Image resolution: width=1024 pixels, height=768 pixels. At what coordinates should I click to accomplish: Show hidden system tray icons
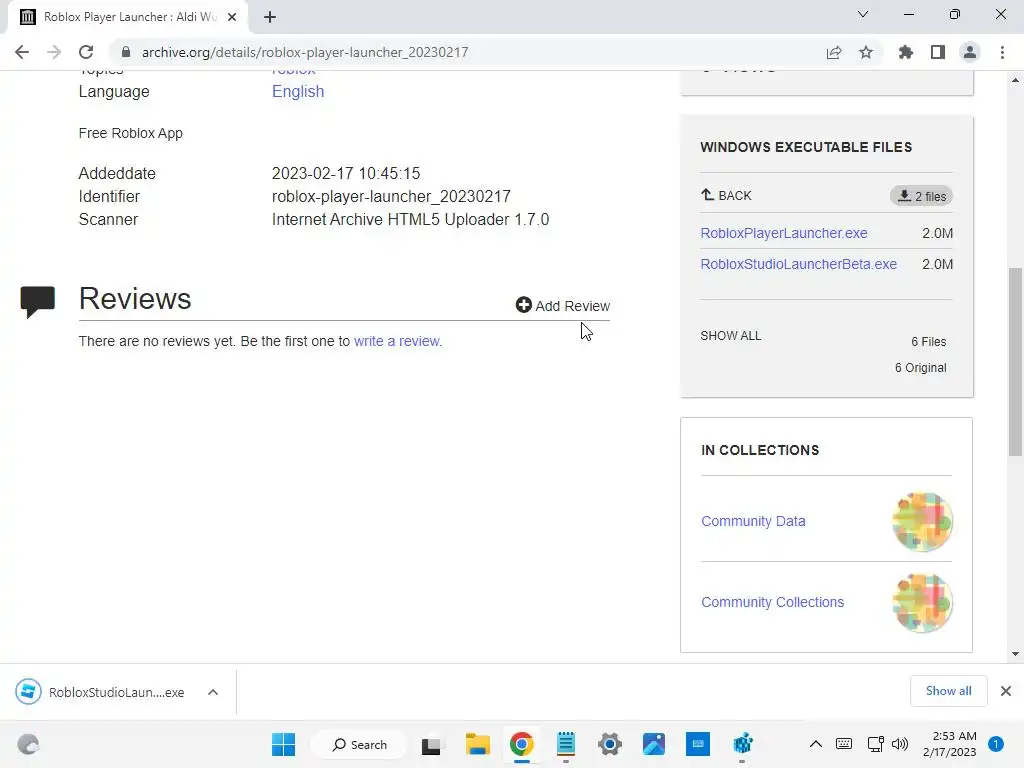pyautogui.click(x=816, y=744)
